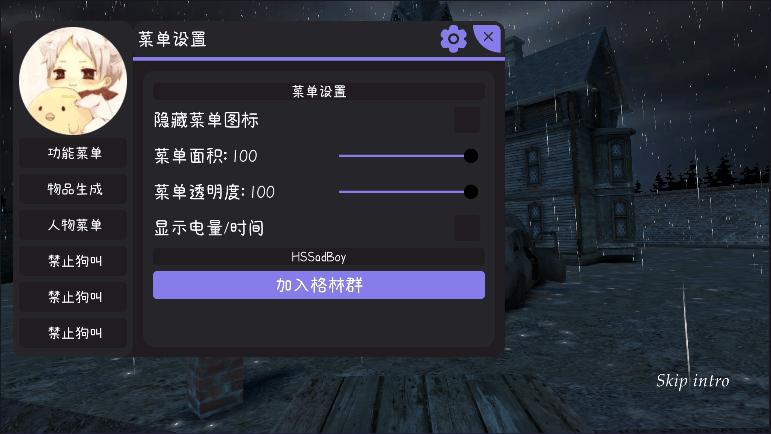
Task: Click the anime avatar profile picture
Action: (73, 81)
